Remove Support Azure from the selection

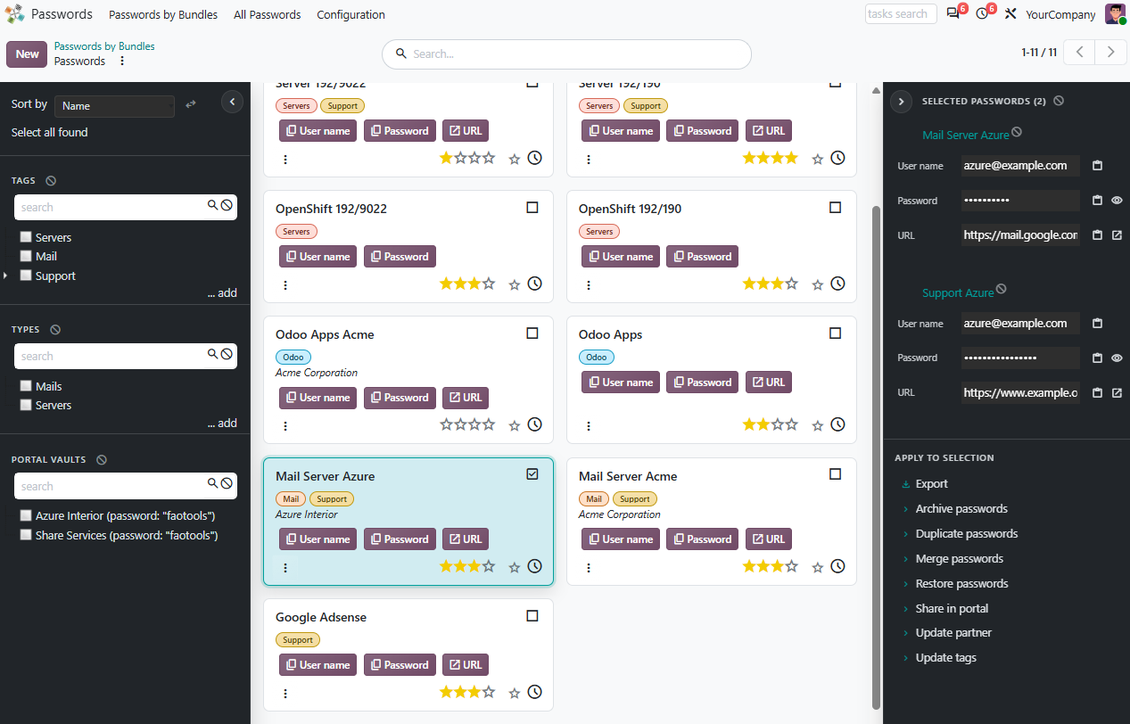click(x=1001, y=290)
